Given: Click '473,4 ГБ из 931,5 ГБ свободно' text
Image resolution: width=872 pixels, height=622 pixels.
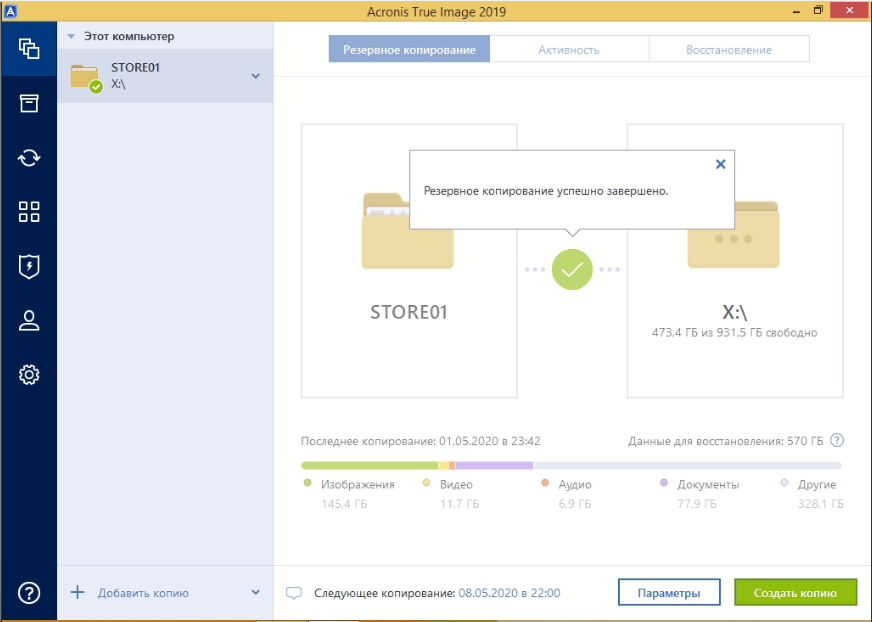Looking at the screenshot, I should (735, 333).
